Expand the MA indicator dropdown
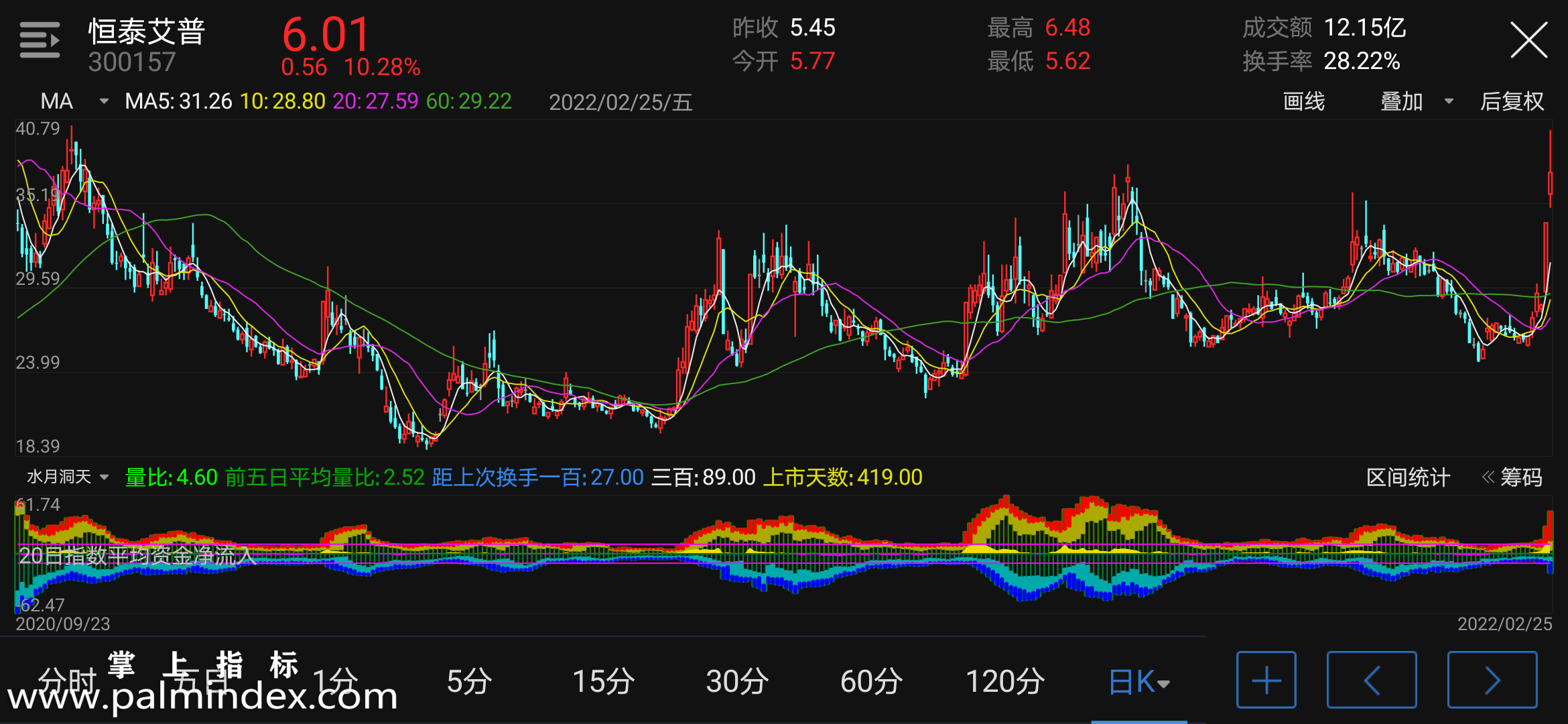 click(x=75, y=101)
